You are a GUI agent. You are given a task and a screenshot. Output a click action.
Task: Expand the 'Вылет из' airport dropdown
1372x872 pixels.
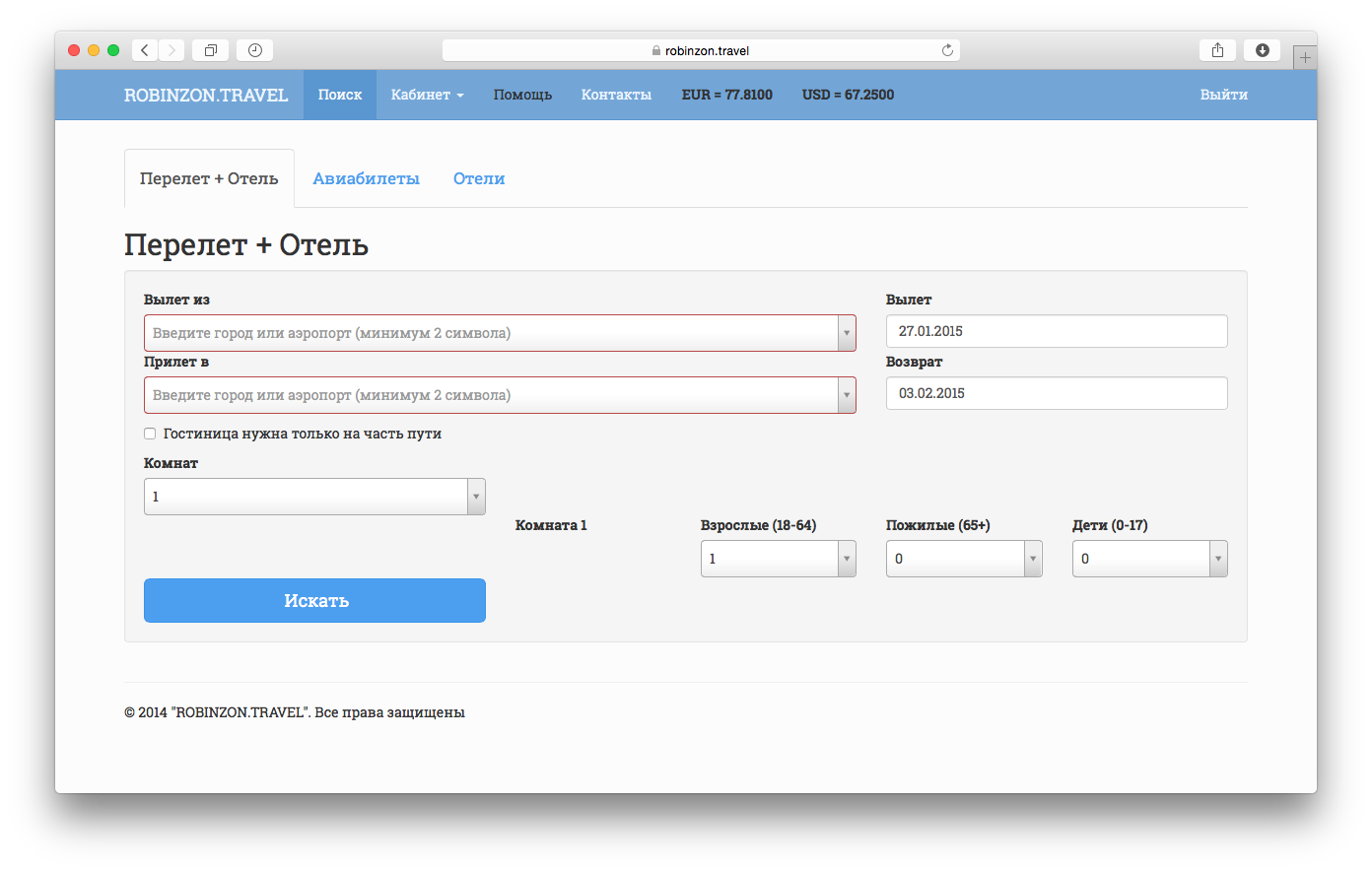coord(846,333)
